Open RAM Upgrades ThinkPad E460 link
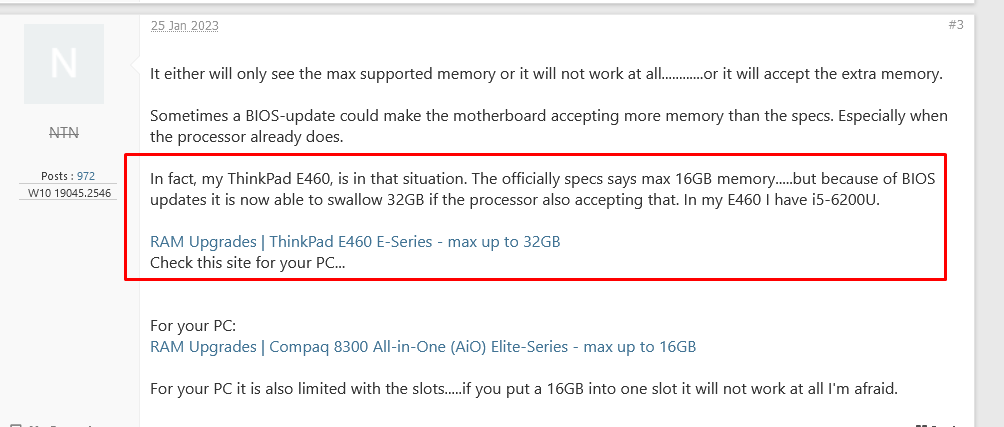Viewport: 1004px width, 427px height. click(355, 242)
